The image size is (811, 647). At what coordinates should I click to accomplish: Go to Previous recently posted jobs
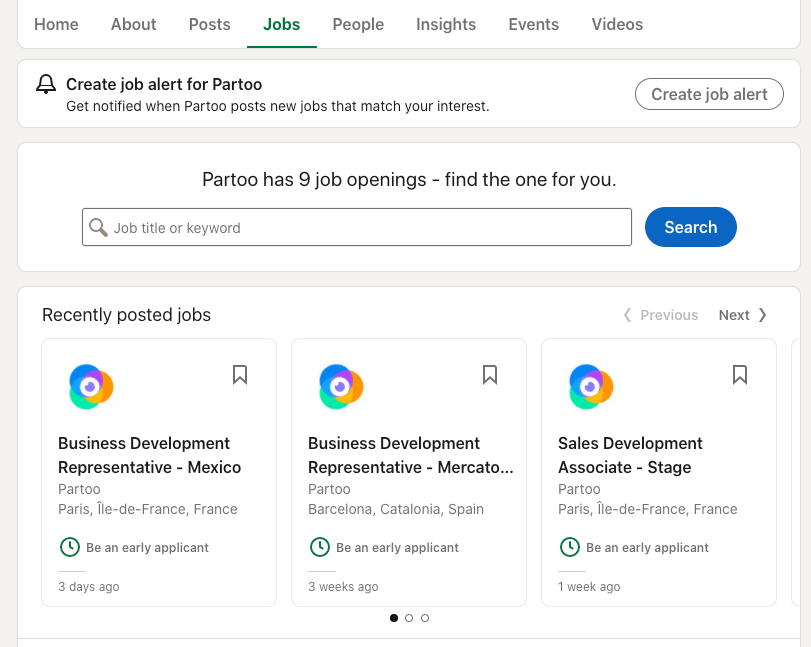pyautogui.click(x=660, y=315)
